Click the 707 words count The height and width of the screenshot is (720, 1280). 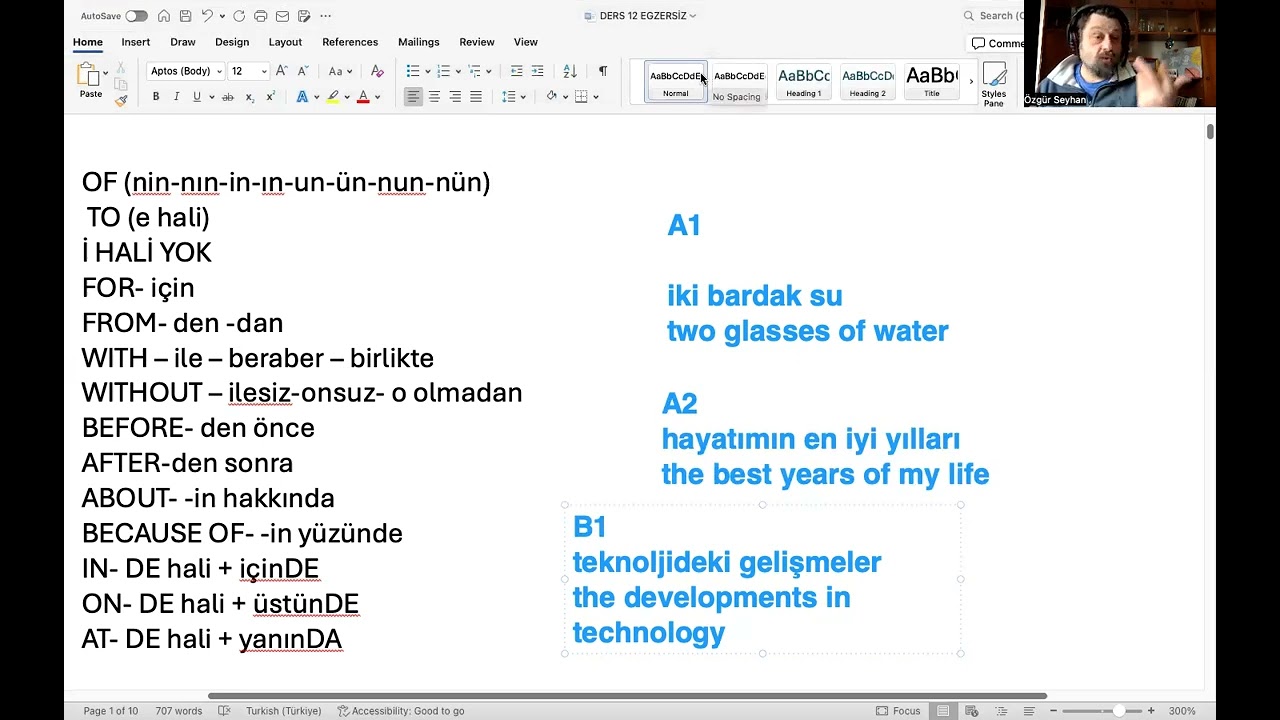[178, 711]
